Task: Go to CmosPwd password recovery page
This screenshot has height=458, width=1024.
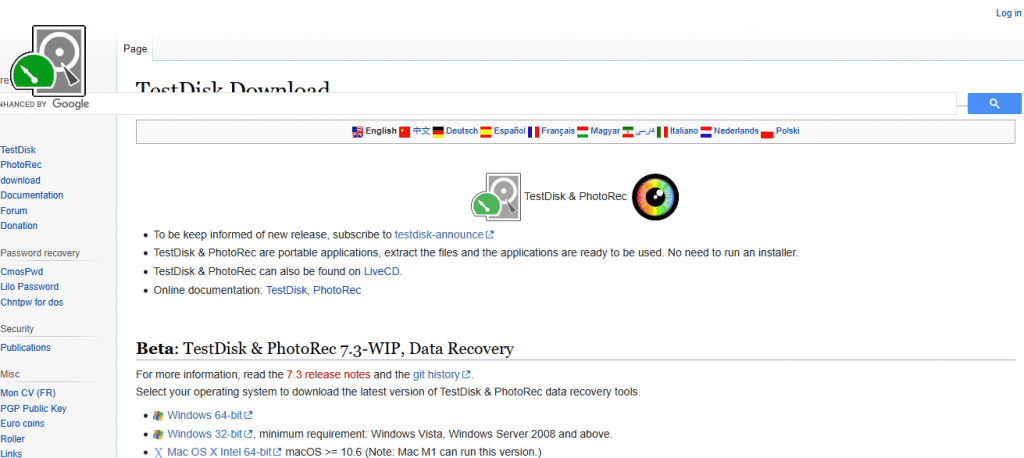Action: tap(22, 271)
